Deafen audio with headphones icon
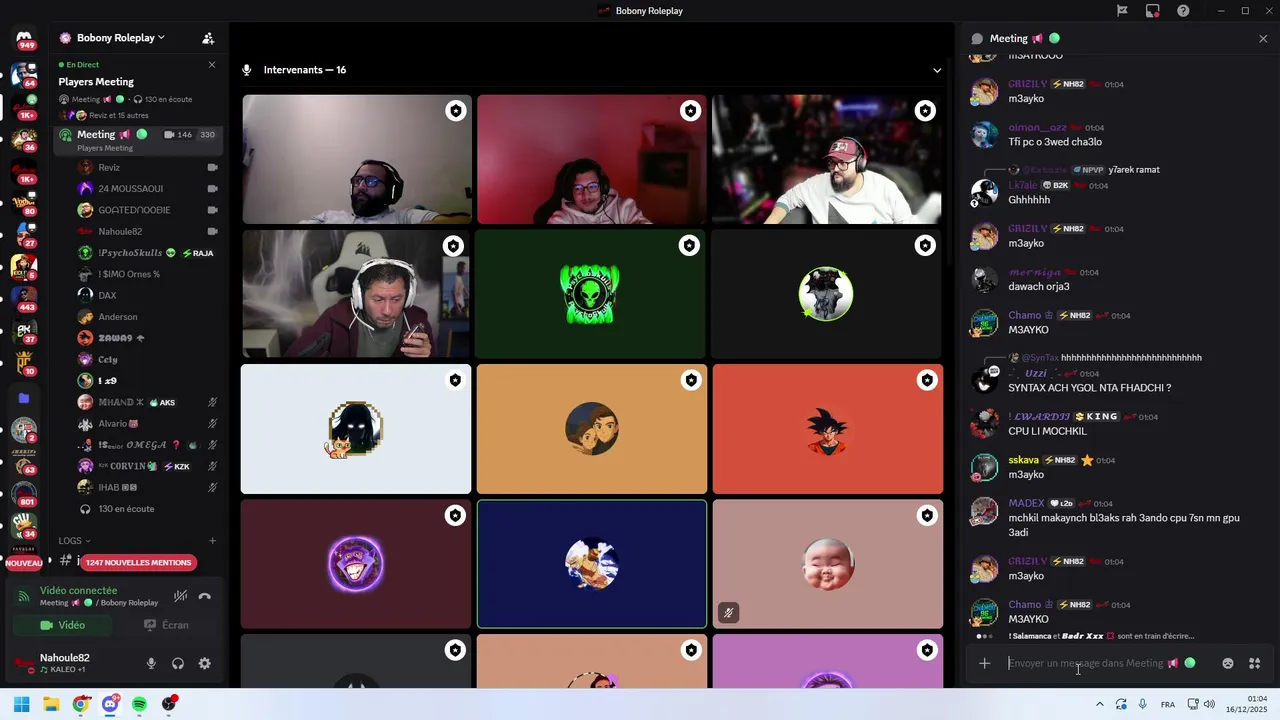 (178, 663)
